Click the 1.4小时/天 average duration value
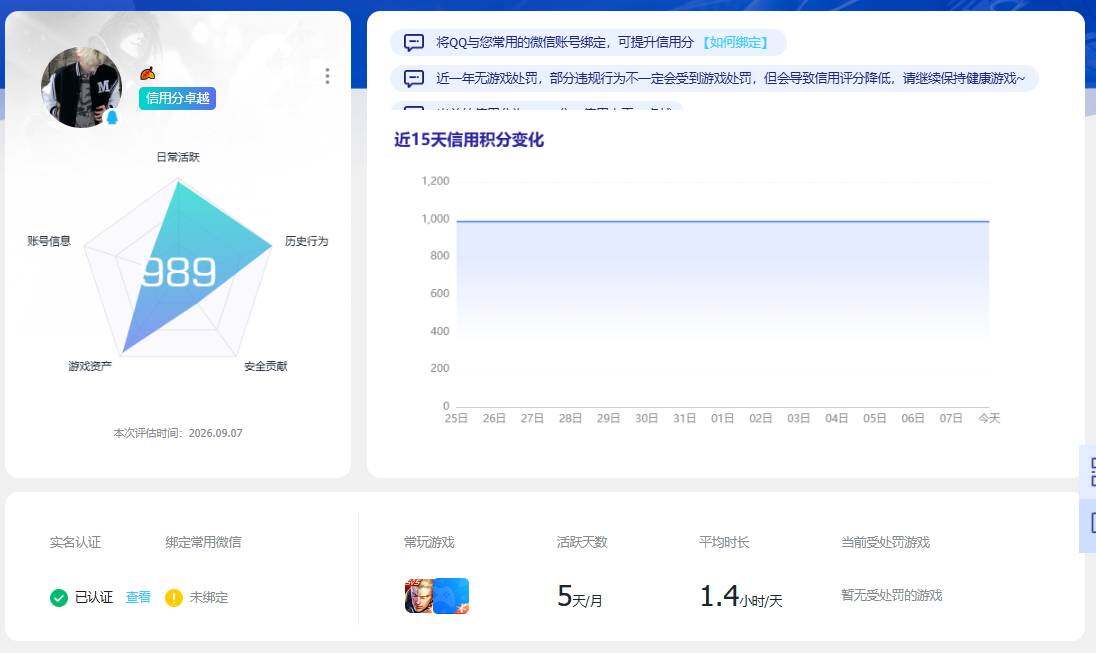 click(x=741, y=596)
